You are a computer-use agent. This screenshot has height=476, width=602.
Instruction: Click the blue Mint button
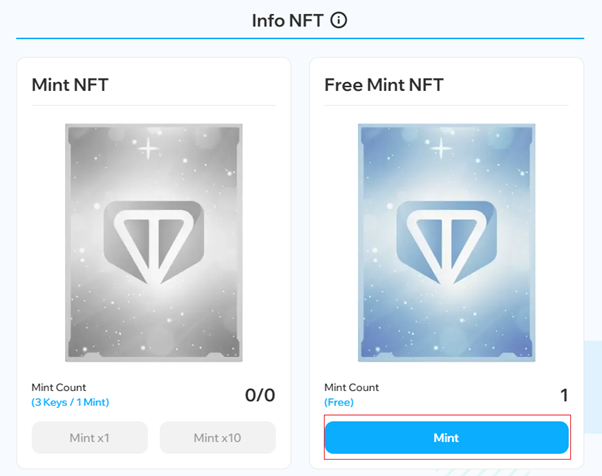(447, 438)
